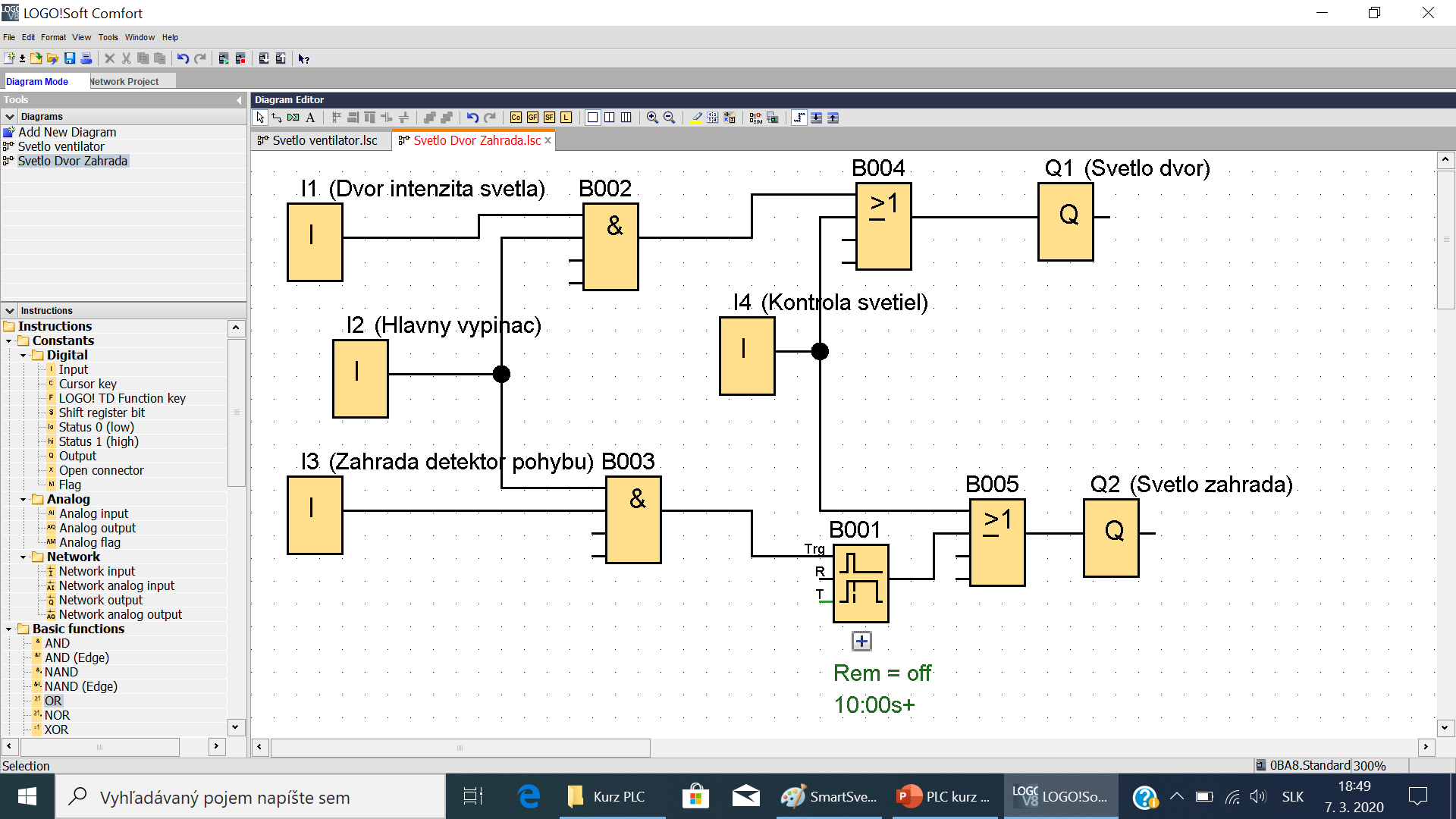Collapse the Diagrams panel section

point(10,117)
